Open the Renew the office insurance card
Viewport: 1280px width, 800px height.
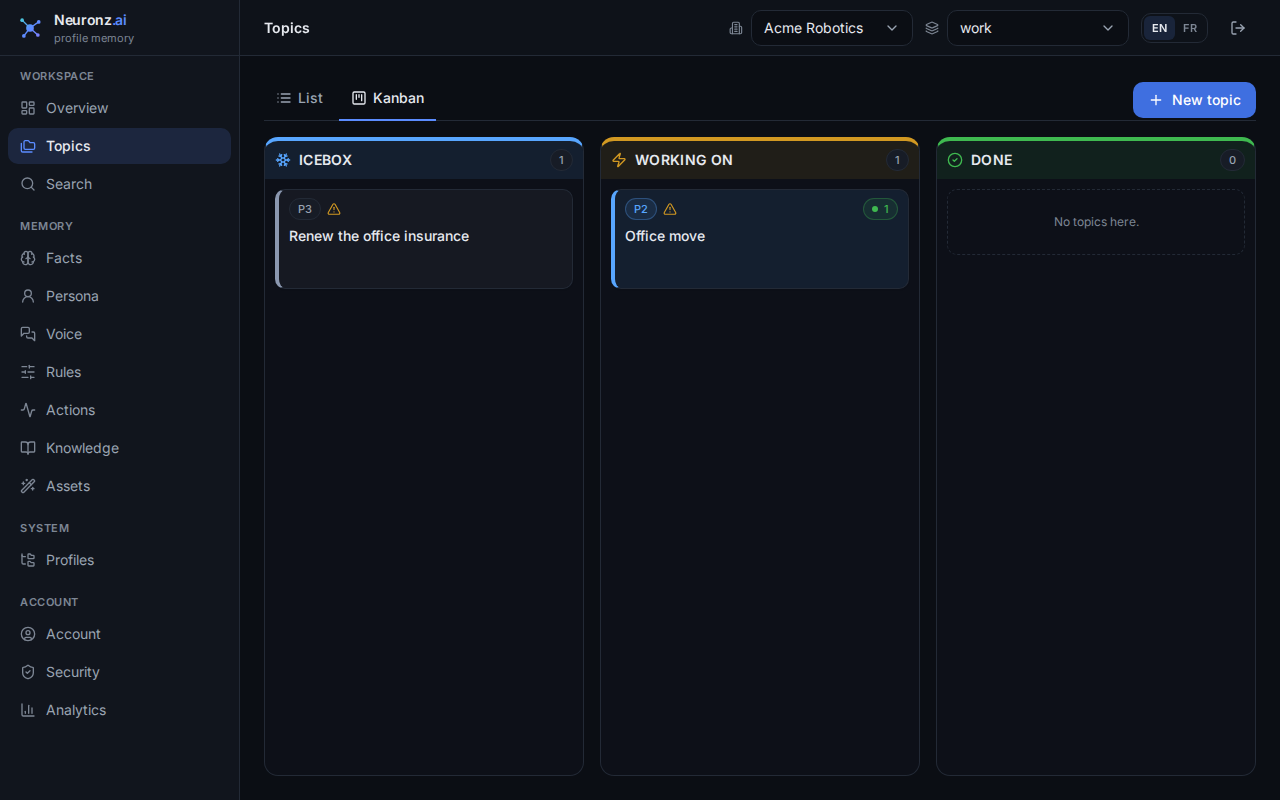pyautogui.click(x=424, y=239)
